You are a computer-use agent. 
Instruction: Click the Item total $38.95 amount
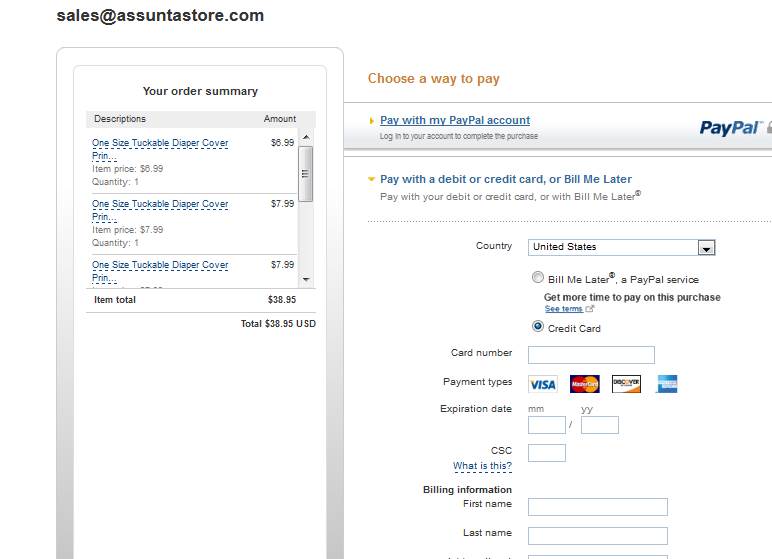pos(282,299)
